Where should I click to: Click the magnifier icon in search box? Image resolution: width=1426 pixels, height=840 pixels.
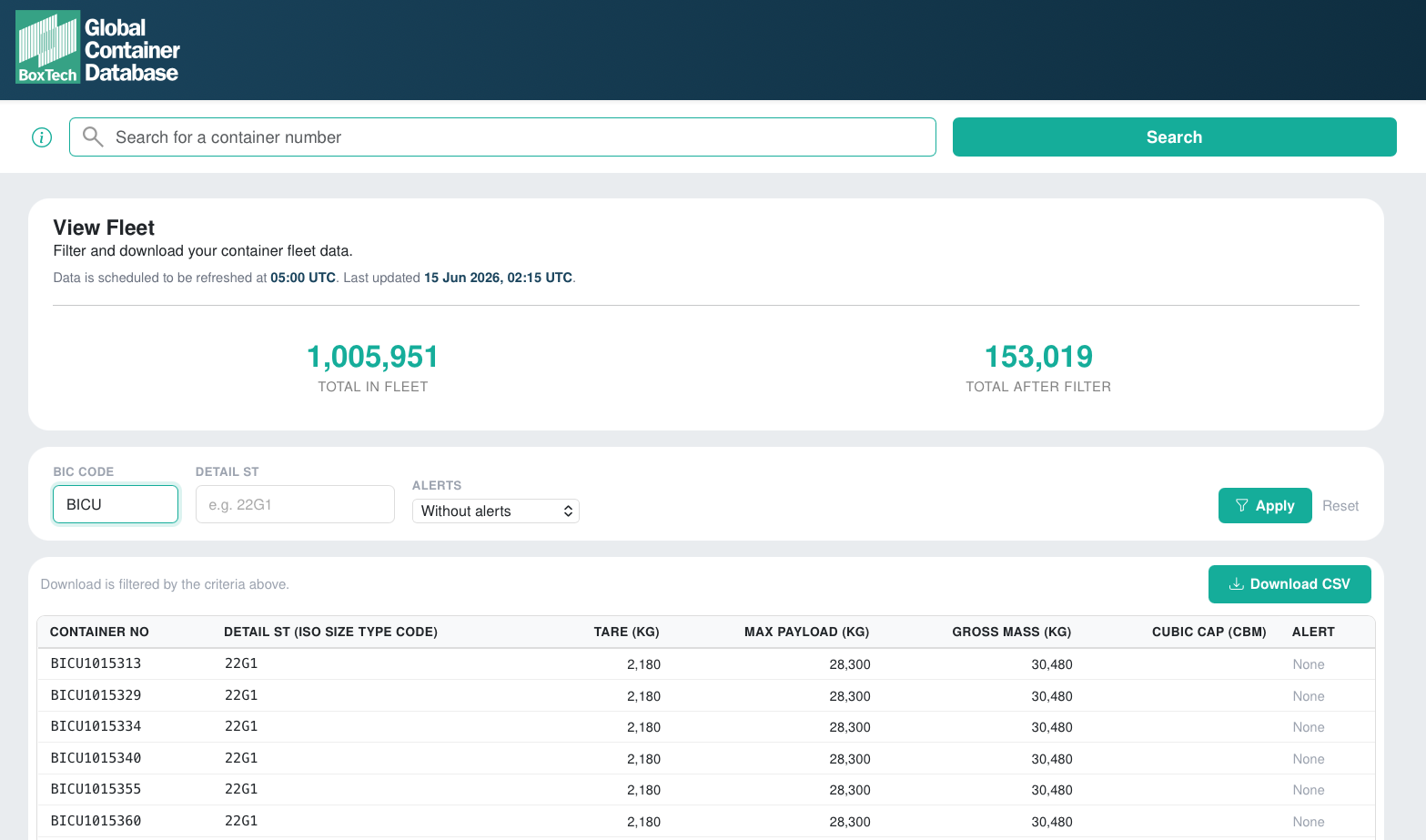[93, 137]
